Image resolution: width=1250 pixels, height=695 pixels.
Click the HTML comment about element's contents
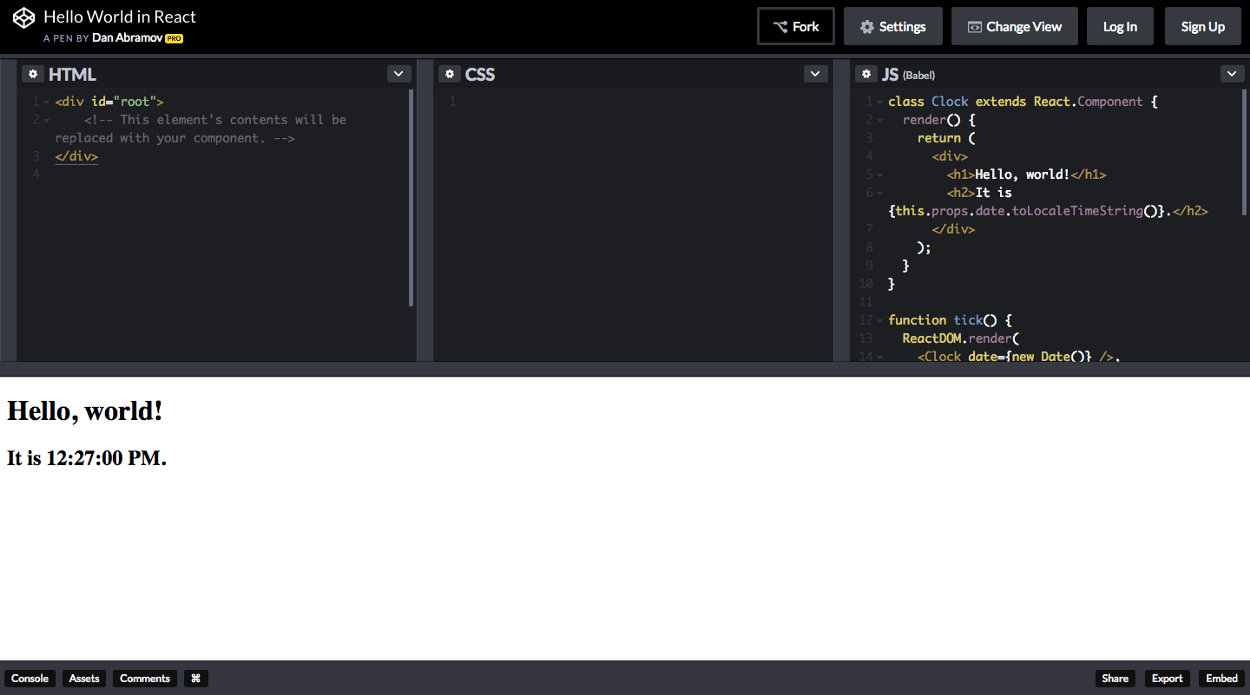pyautogui.click(x=201, y=129)
